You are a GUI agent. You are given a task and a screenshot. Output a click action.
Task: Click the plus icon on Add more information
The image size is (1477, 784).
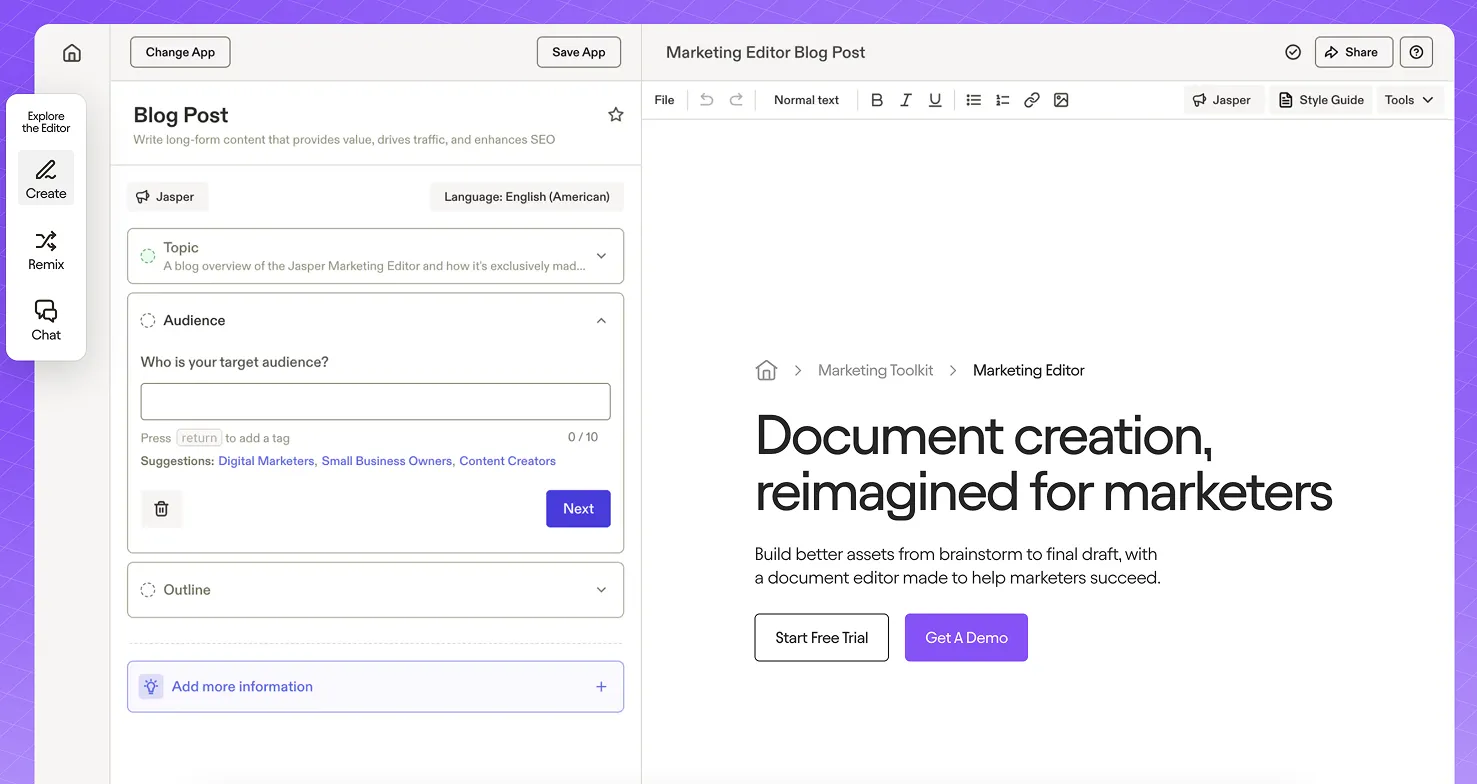pyautogui.click(x=601, y=687)
